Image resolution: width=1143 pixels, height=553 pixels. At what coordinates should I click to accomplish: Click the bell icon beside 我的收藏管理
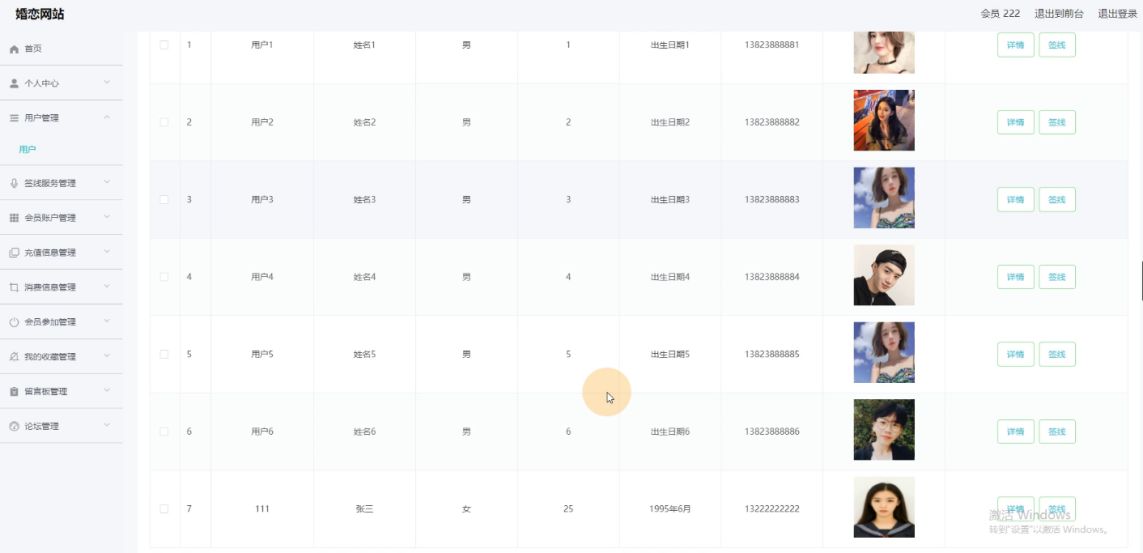(14, 357)
